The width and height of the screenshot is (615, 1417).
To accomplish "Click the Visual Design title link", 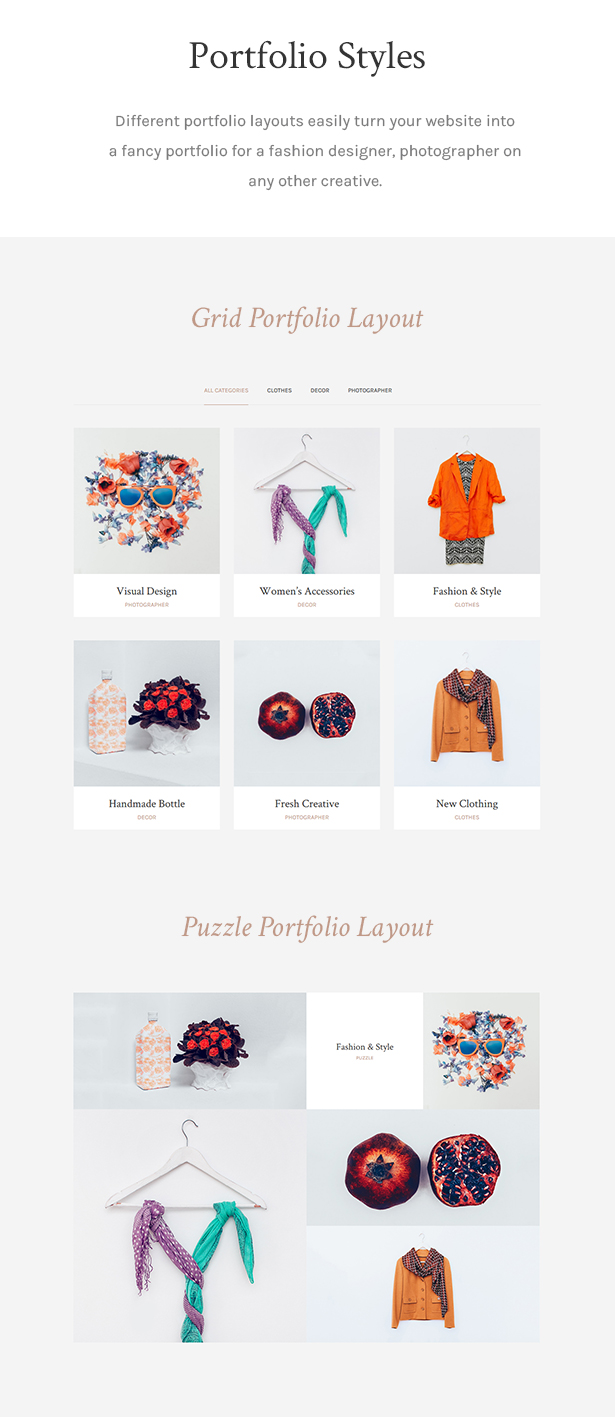I will (147, 591).
